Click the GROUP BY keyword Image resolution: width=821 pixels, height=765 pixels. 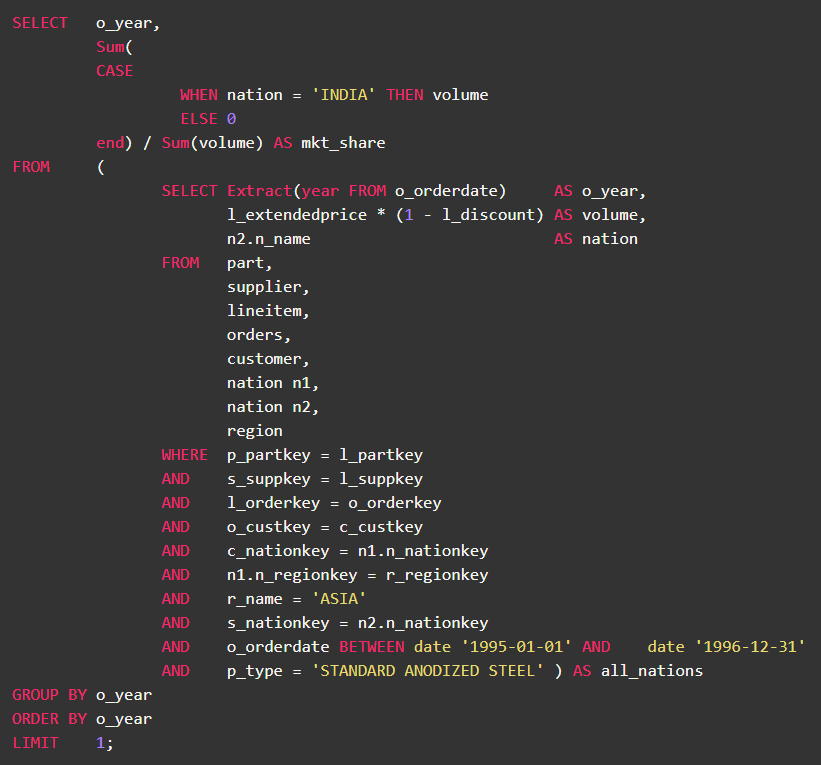tap(50, 695)
